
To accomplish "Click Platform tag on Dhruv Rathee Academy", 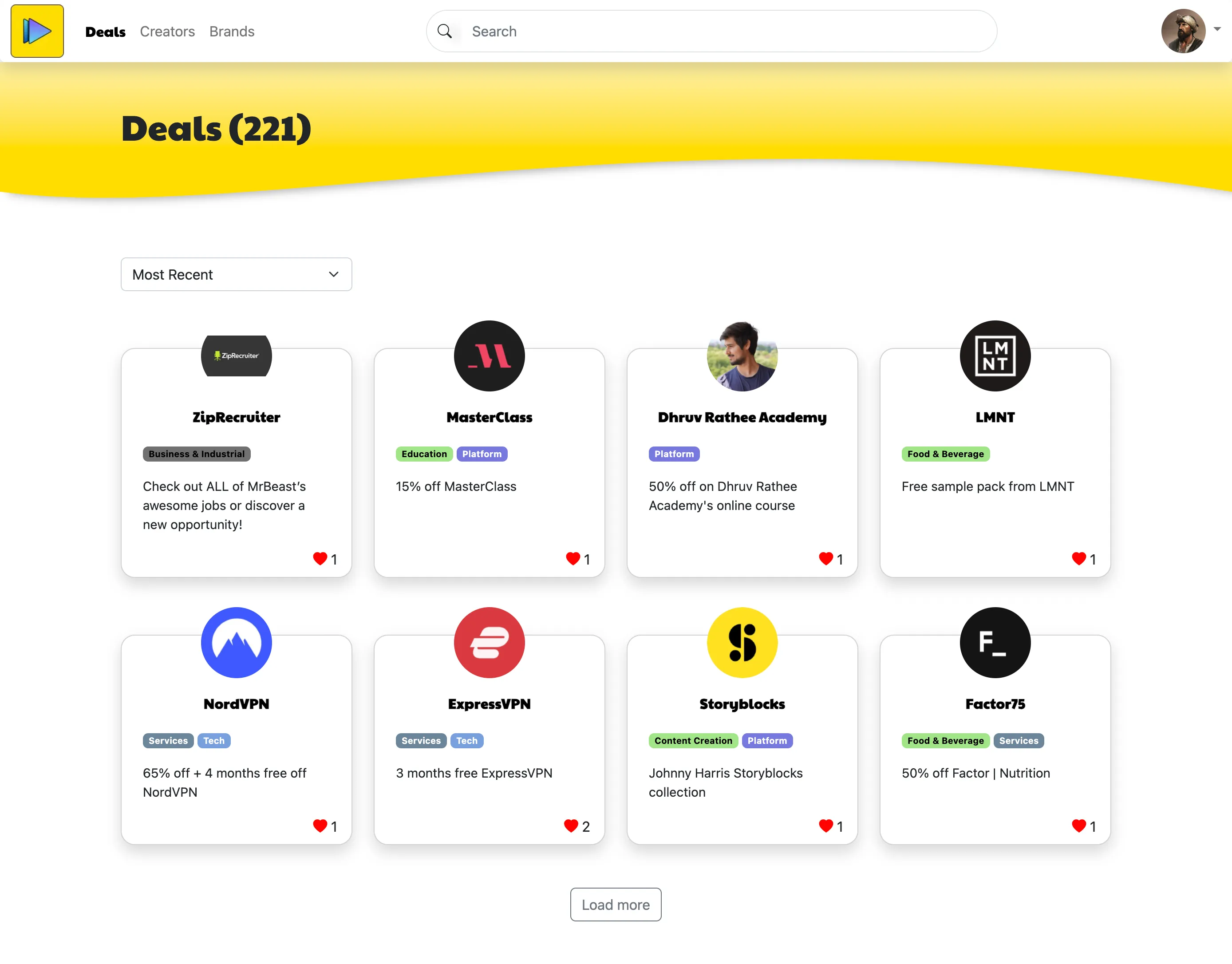I will point(674,454).
